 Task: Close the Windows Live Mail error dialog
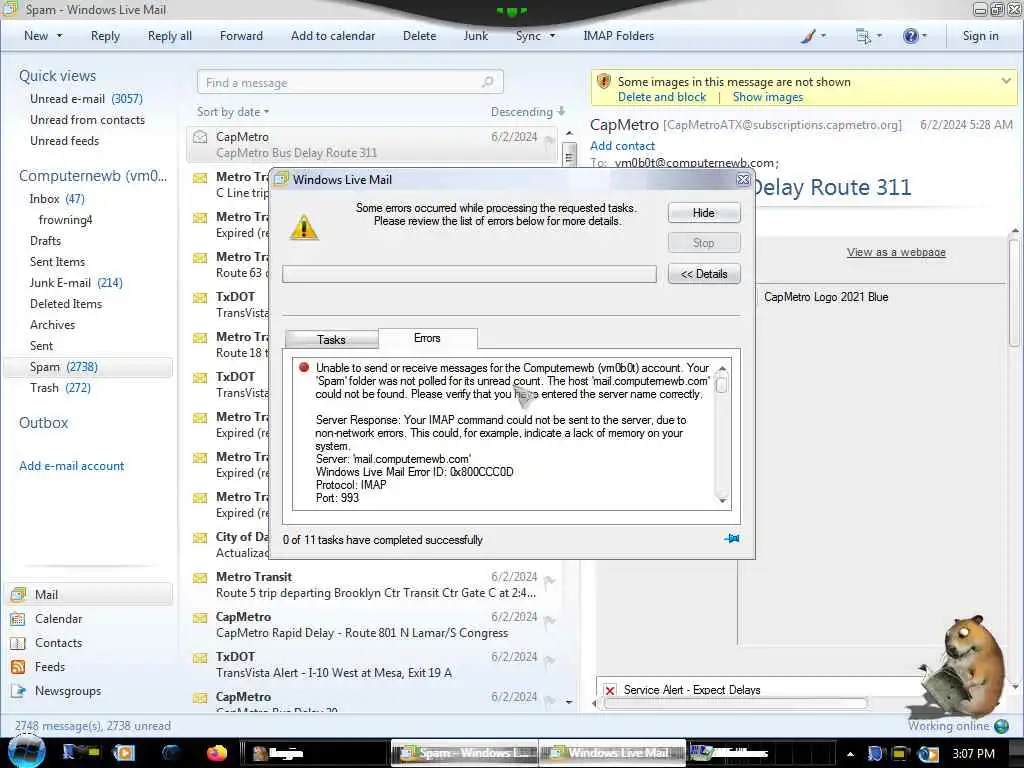coord(743,179)
